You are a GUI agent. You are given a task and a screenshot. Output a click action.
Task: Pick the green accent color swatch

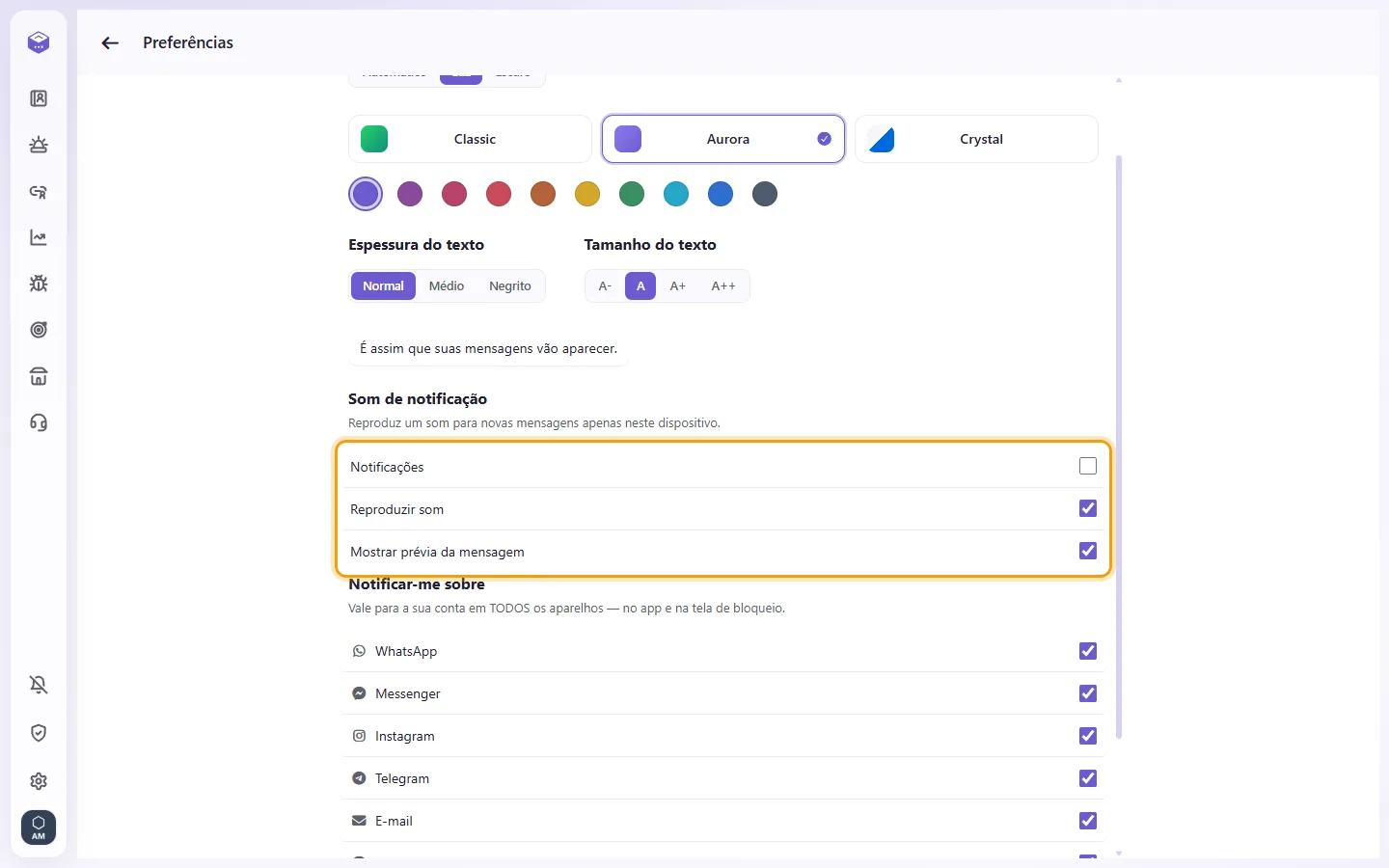pyautogui.click(x=632, y=194)
